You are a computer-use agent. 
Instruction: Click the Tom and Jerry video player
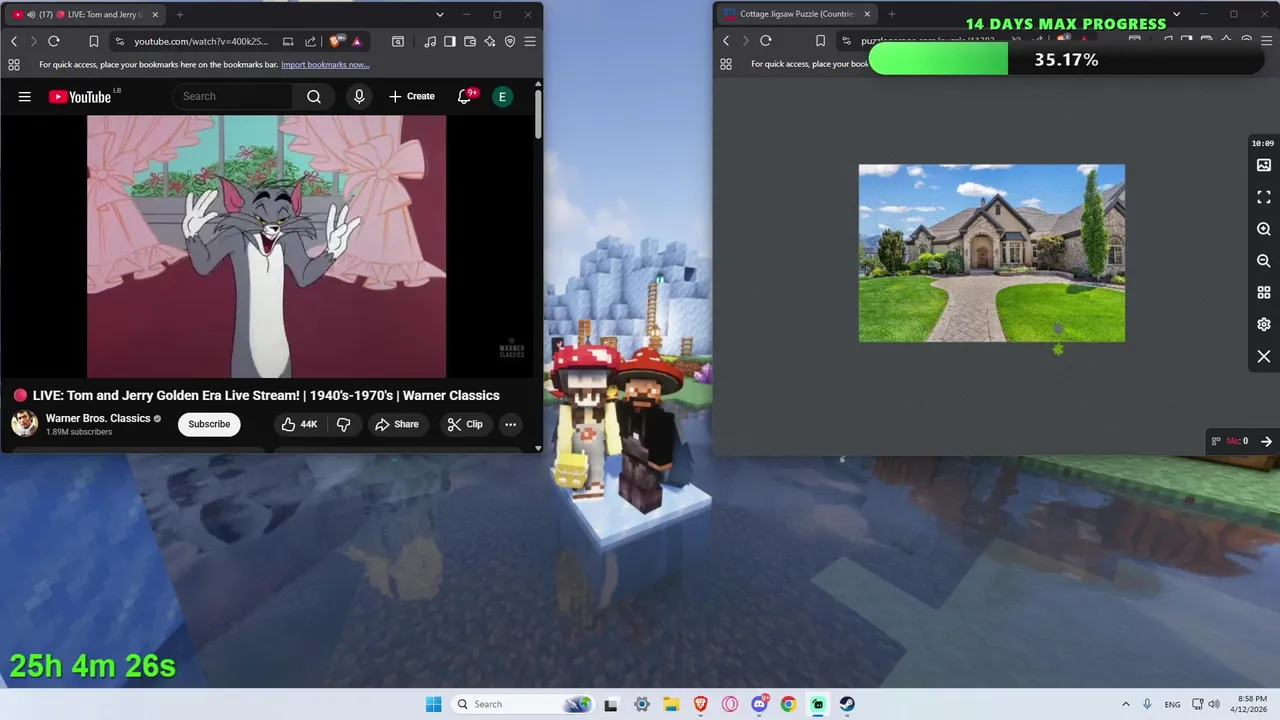coord(267,247)
